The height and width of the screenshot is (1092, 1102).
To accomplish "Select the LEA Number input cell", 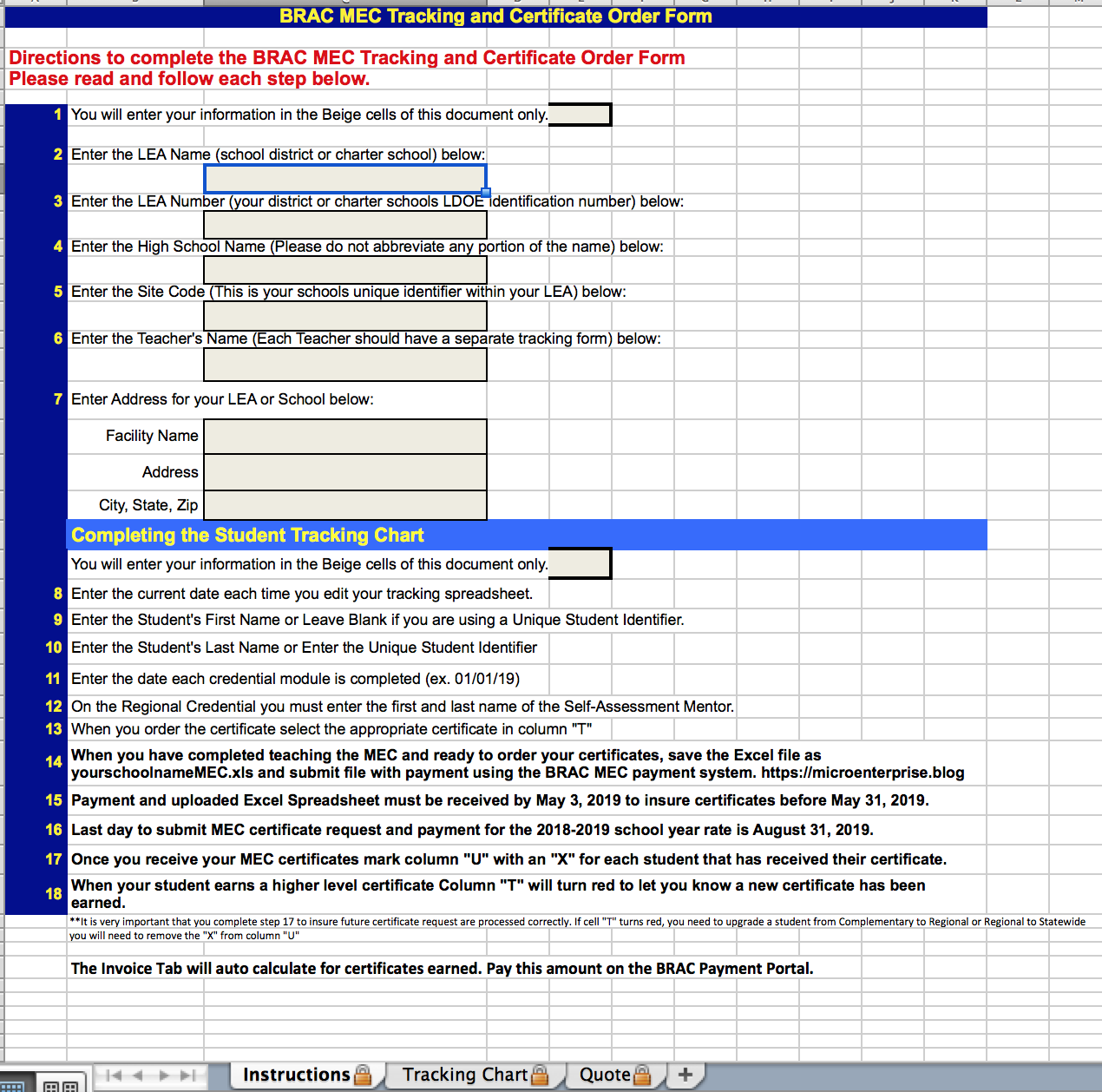I will [x=344, y=225].
